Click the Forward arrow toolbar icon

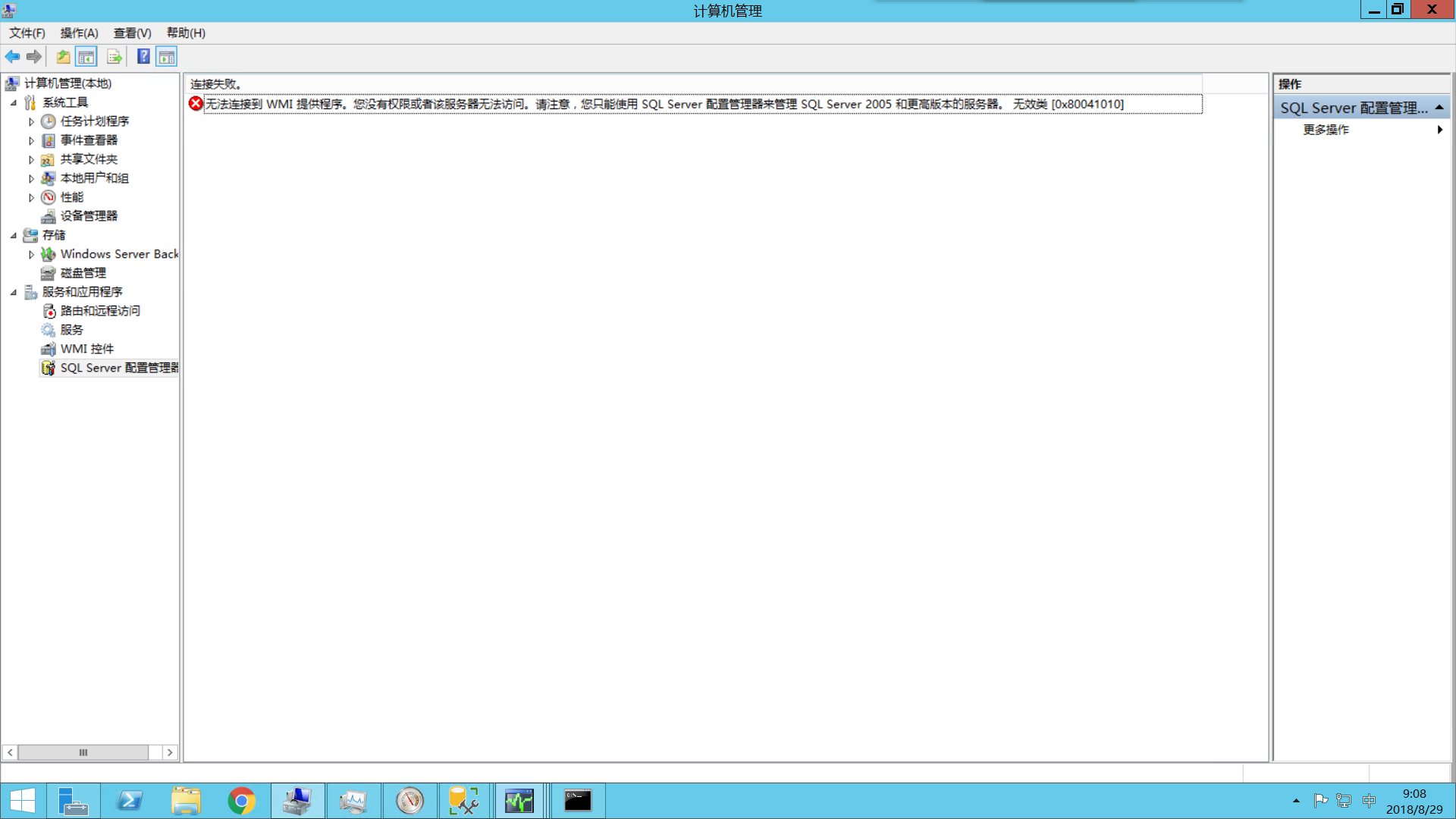(x=34, y=57)
